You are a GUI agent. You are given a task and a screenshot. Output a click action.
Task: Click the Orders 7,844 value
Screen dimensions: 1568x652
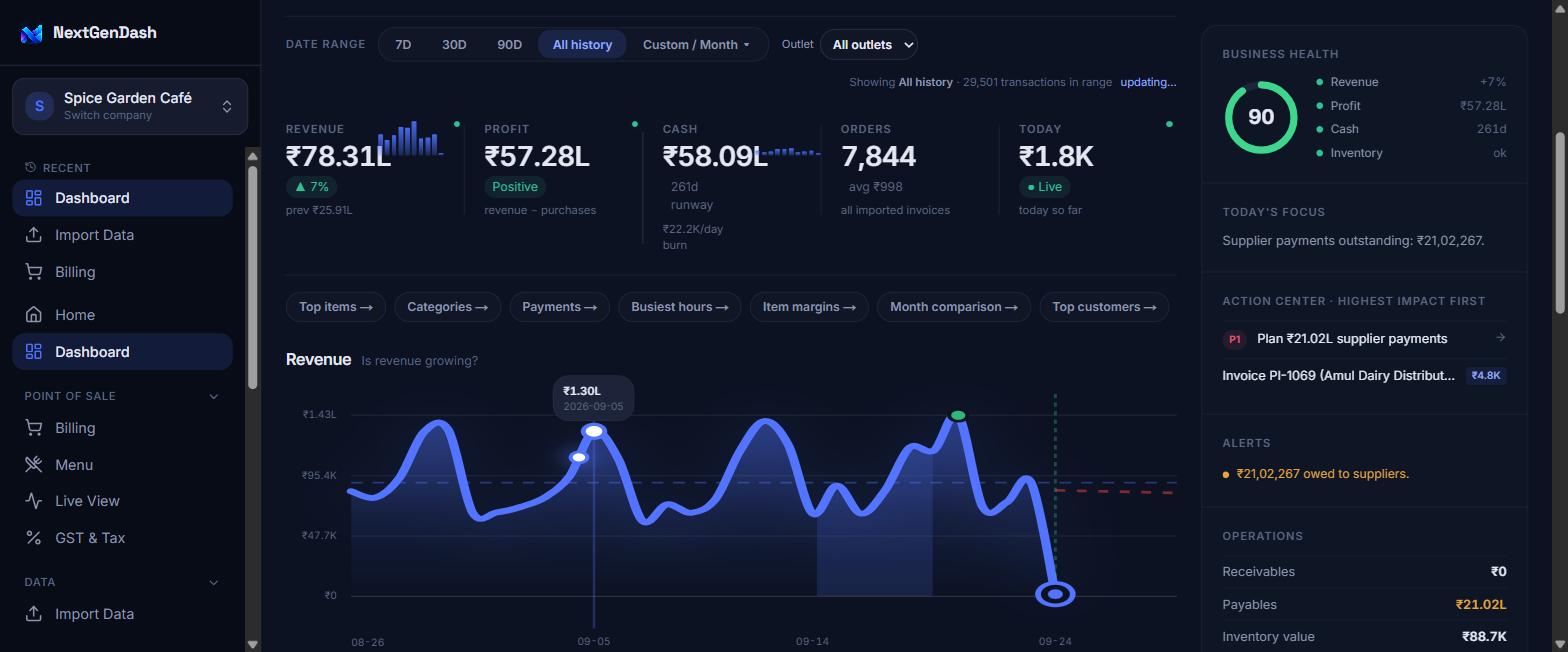click(x=878, y=156)
